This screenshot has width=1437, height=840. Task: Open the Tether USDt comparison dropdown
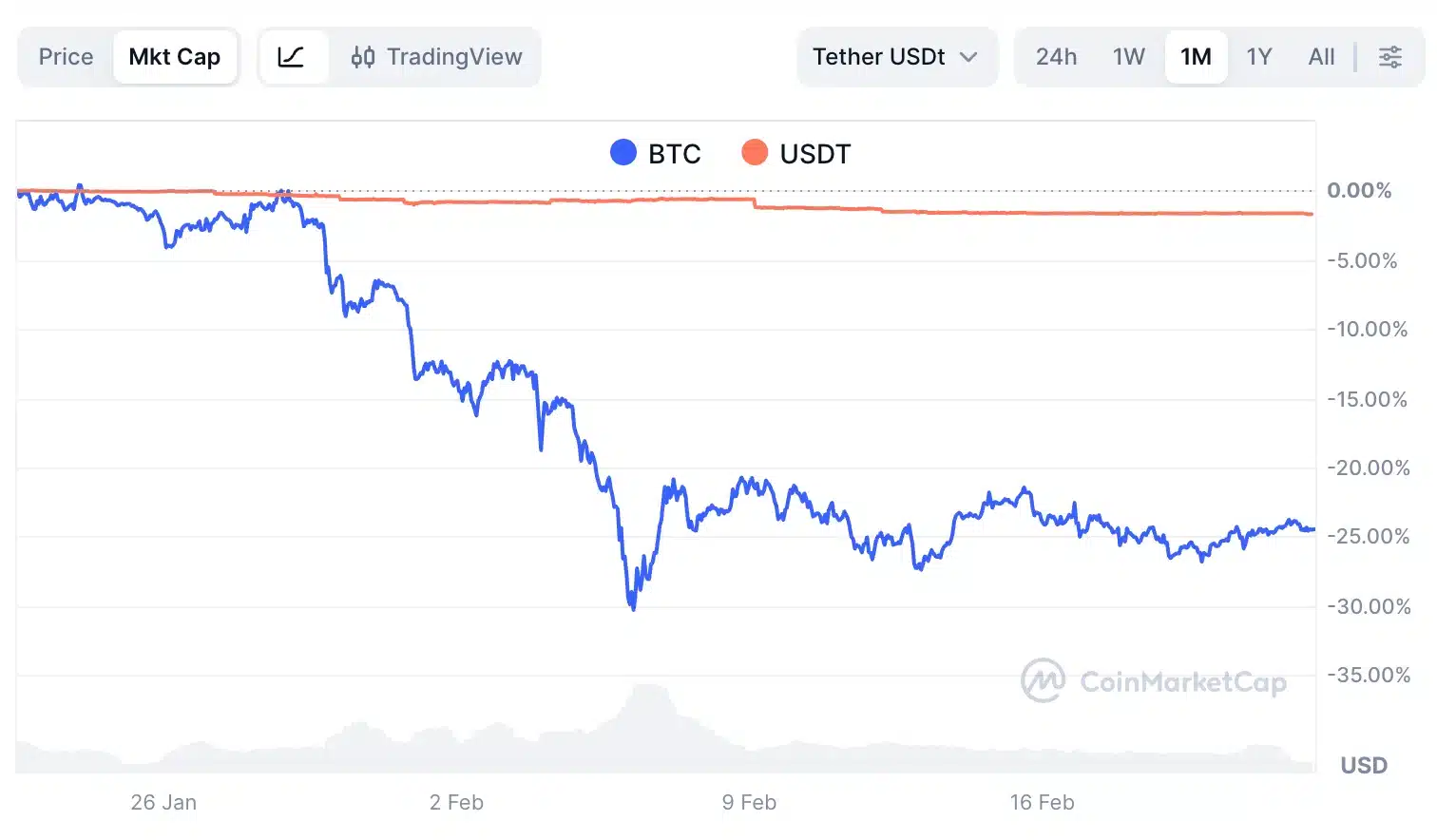tap(894, 57)
